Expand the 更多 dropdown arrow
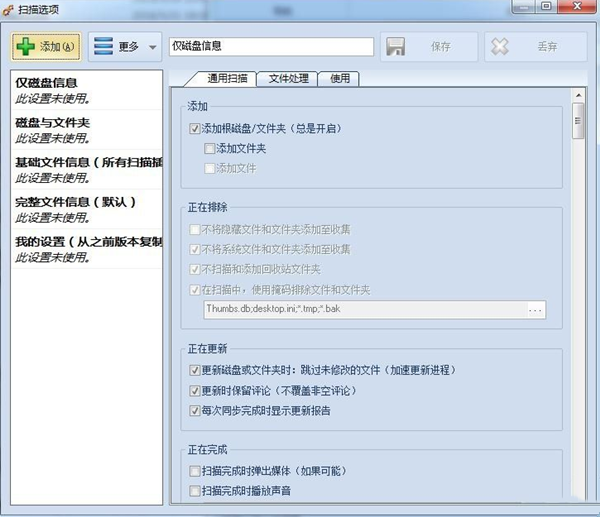The height and width of the screenshot is (517, 600). [153, 47]
